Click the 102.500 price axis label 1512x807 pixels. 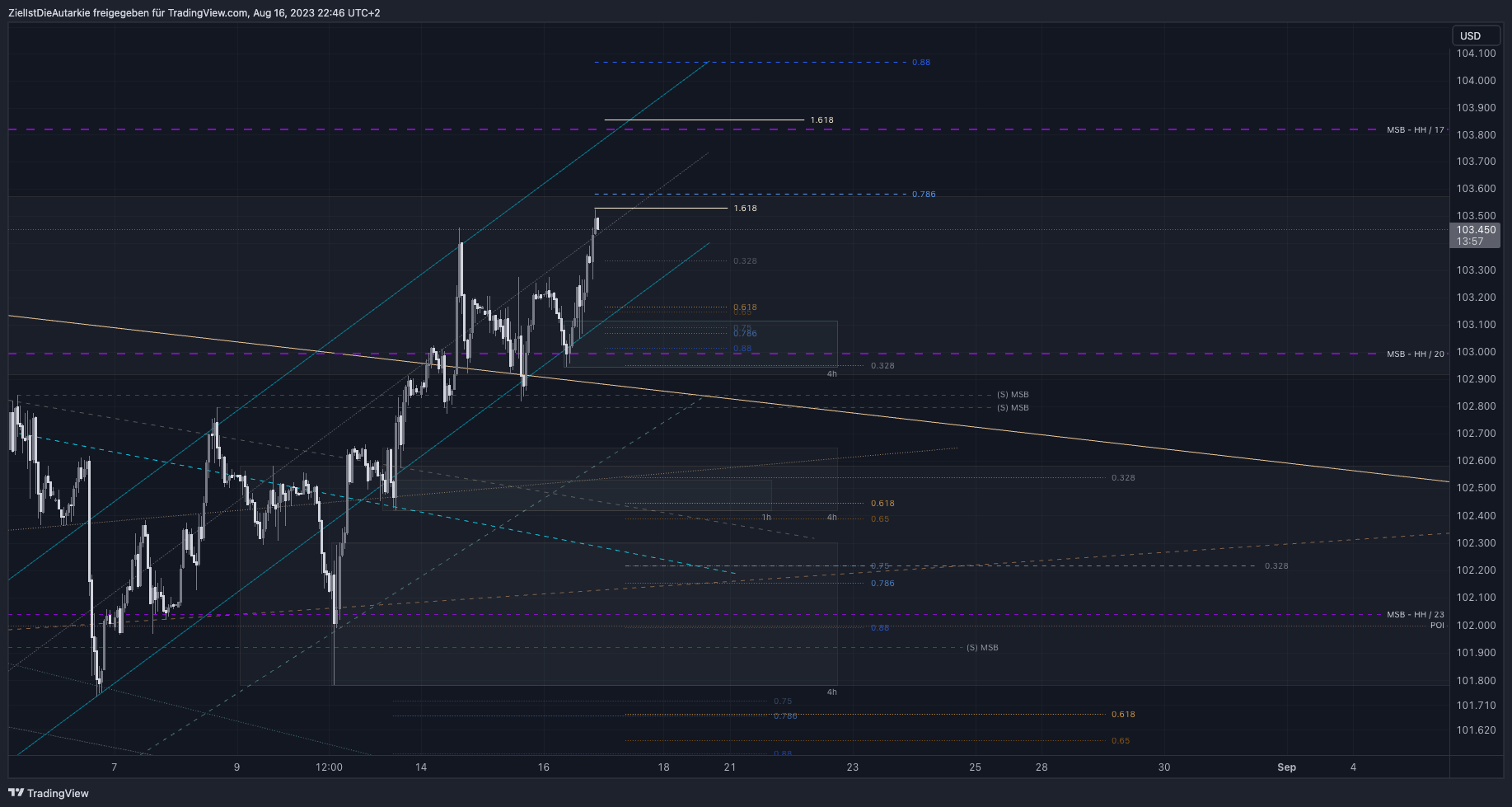click(1476, 488)
